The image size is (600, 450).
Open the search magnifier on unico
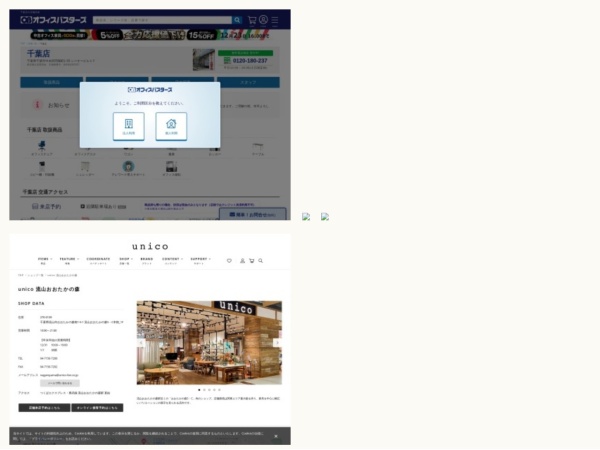tap(261, 261)
